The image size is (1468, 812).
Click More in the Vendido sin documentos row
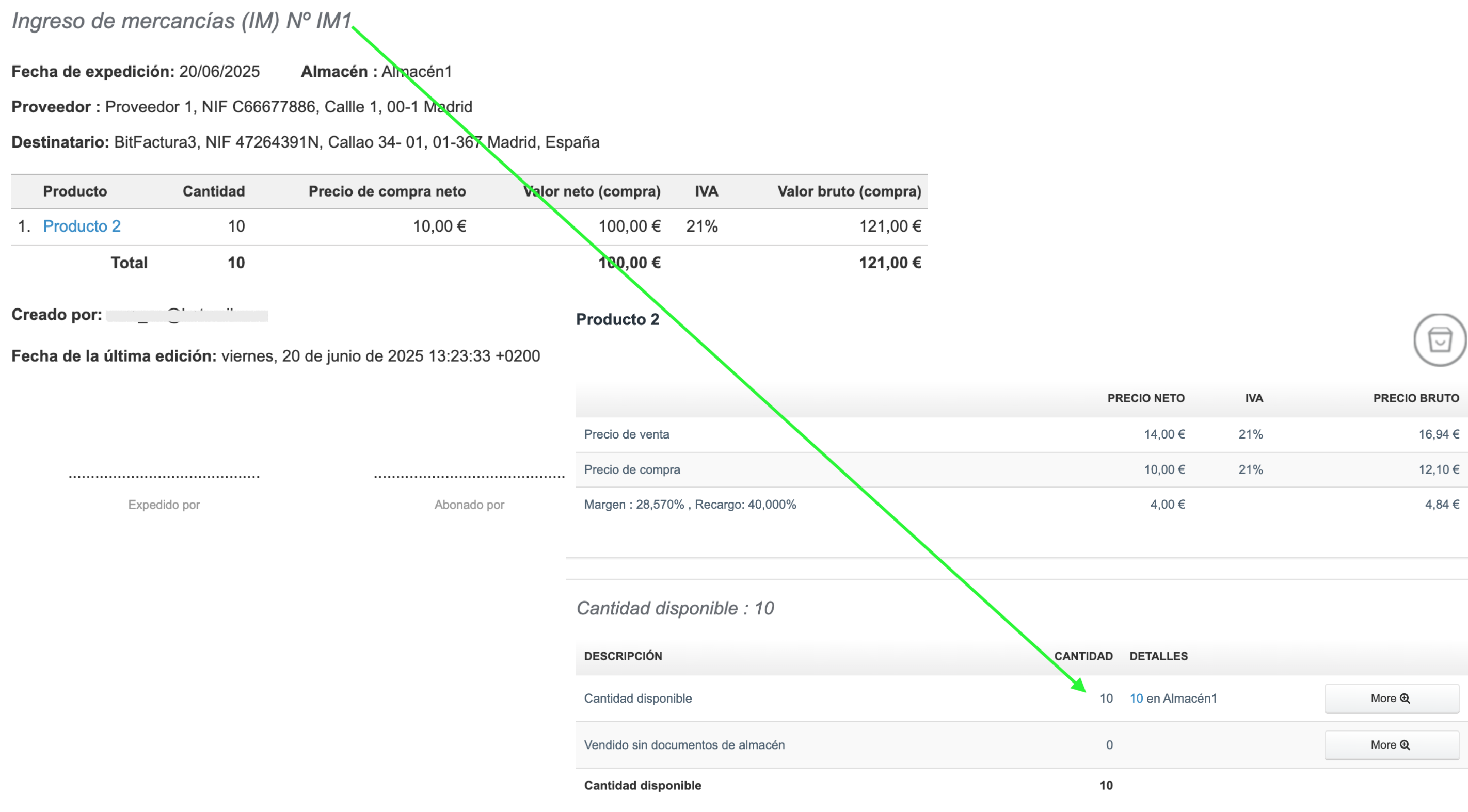point(1391,745)
